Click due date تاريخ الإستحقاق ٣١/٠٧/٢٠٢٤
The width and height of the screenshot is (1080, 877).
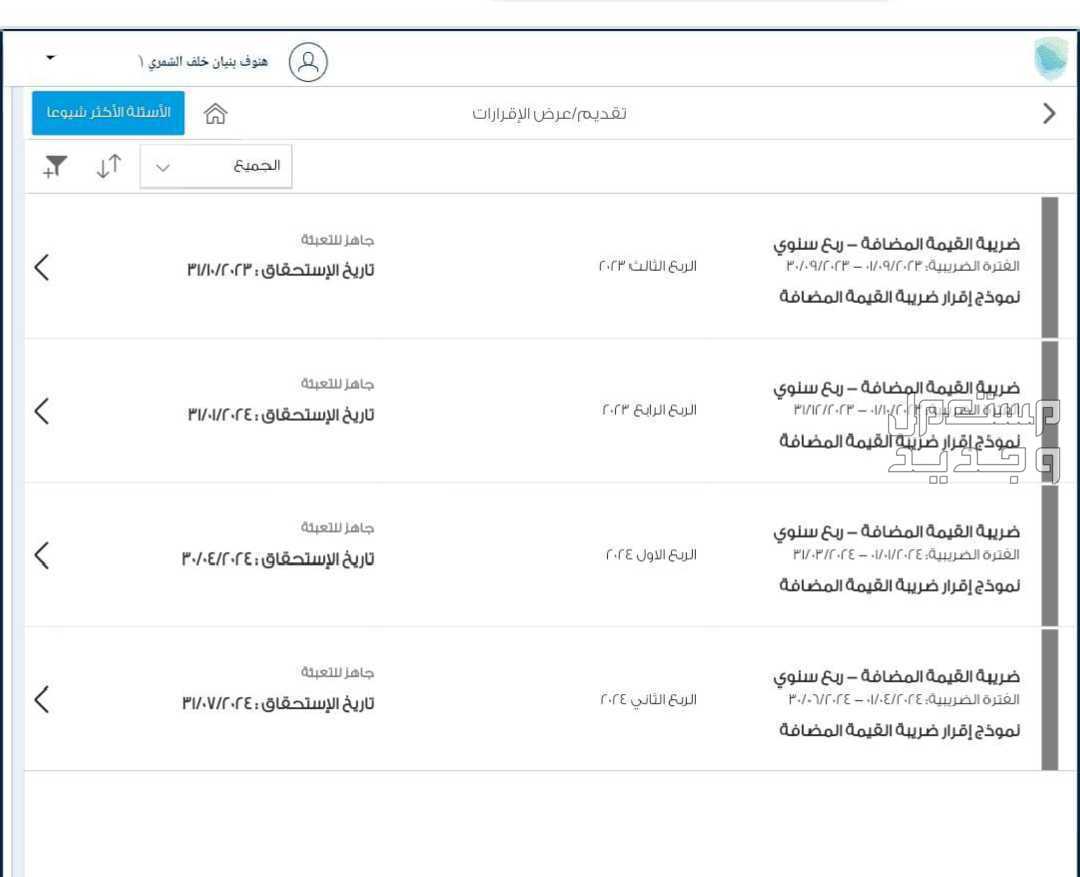(278, 703)
